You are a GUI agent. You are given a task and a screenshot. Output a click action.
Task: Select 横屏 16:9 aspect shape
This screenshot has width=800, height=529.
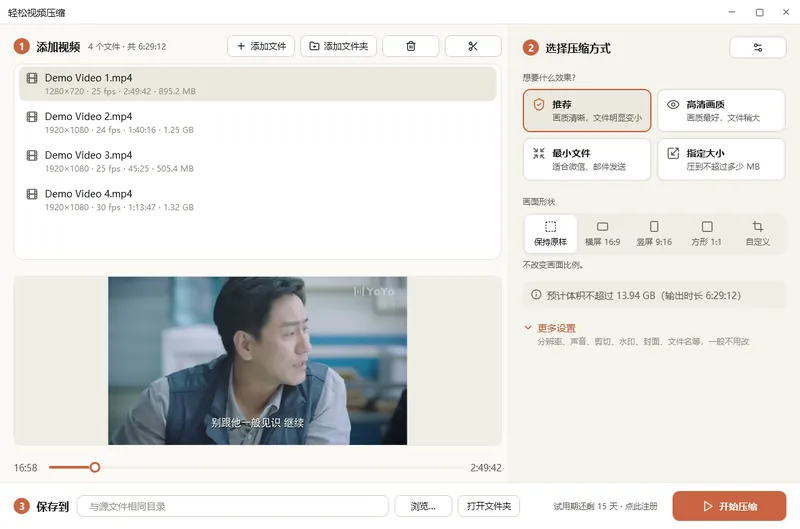click(603, 234)
